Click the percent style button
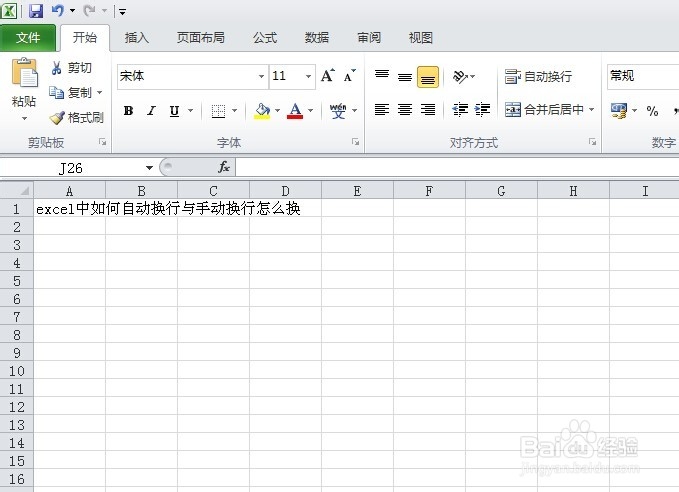 pos(652,111)
